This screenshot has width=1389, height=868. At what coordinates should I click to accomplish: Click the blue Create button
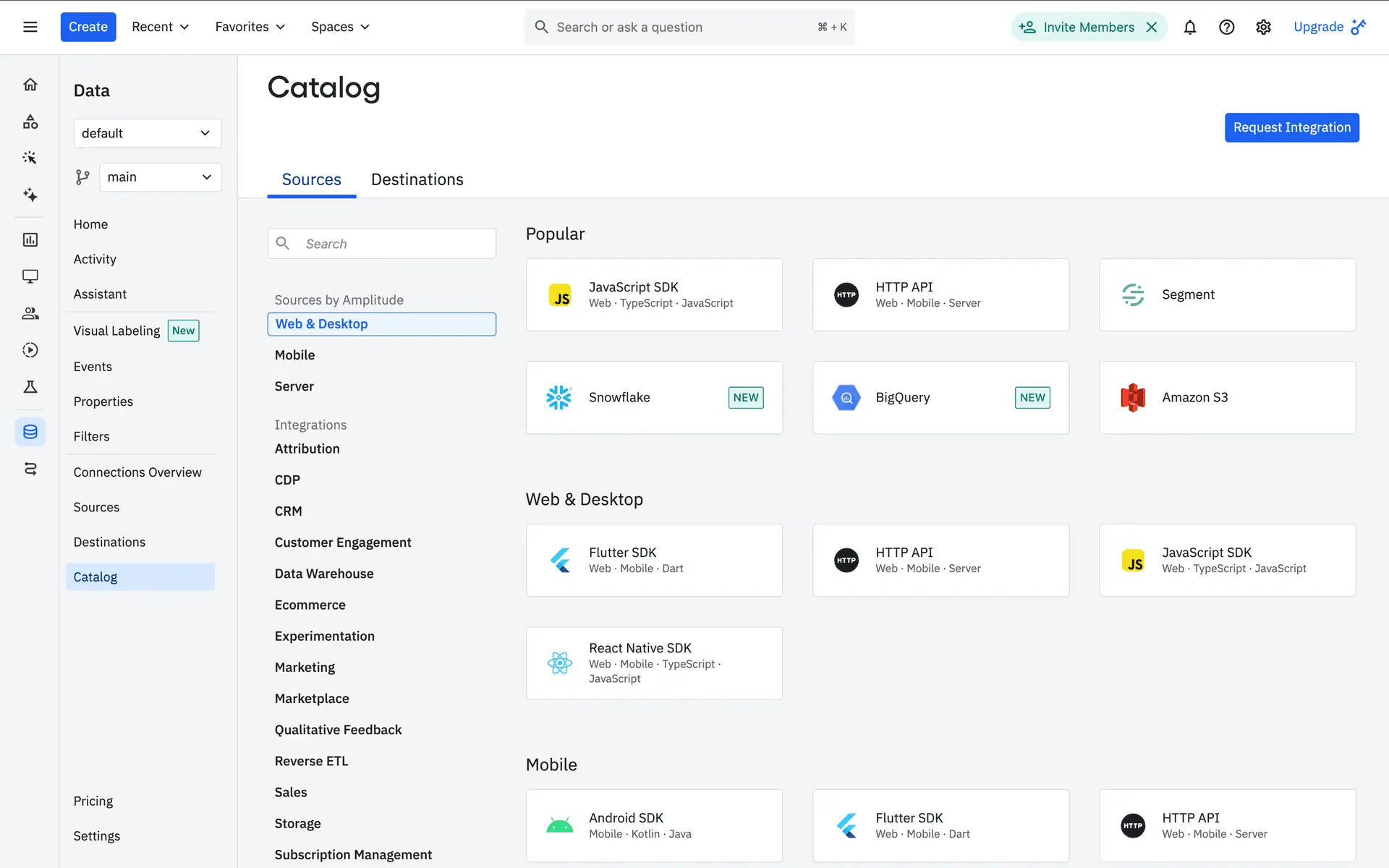point(88,27)
